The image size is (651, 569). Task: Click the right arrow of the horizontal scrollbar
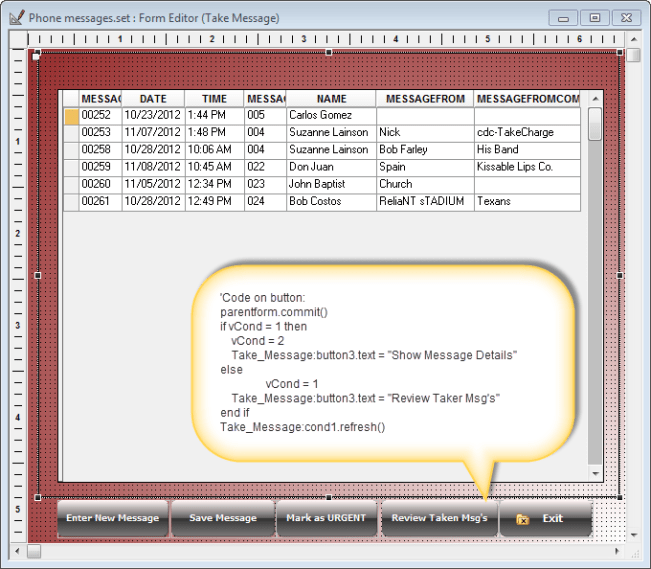click(x=619, y=550)
